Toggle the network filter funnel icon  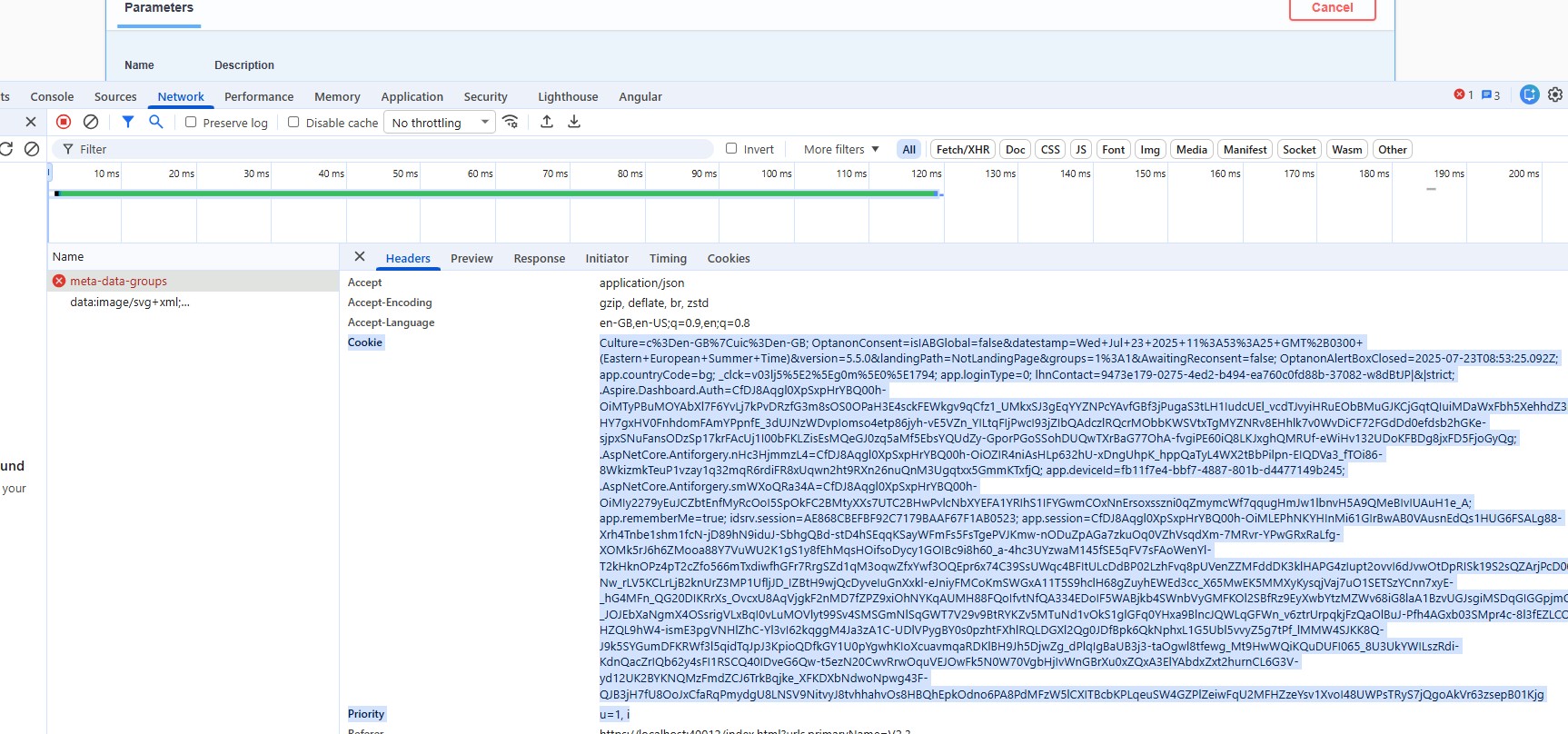(x=128, y=122)
